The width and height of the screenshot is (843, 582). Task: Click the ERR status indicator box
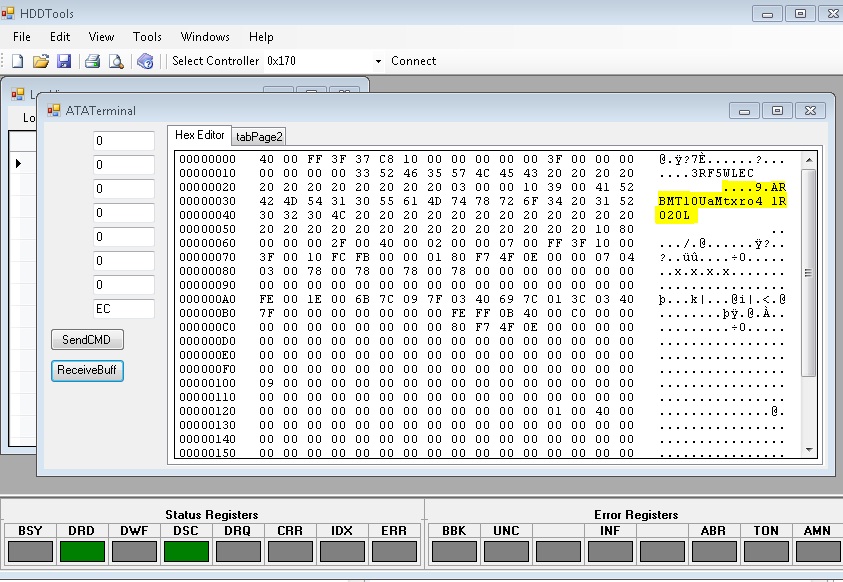point(394,552)
